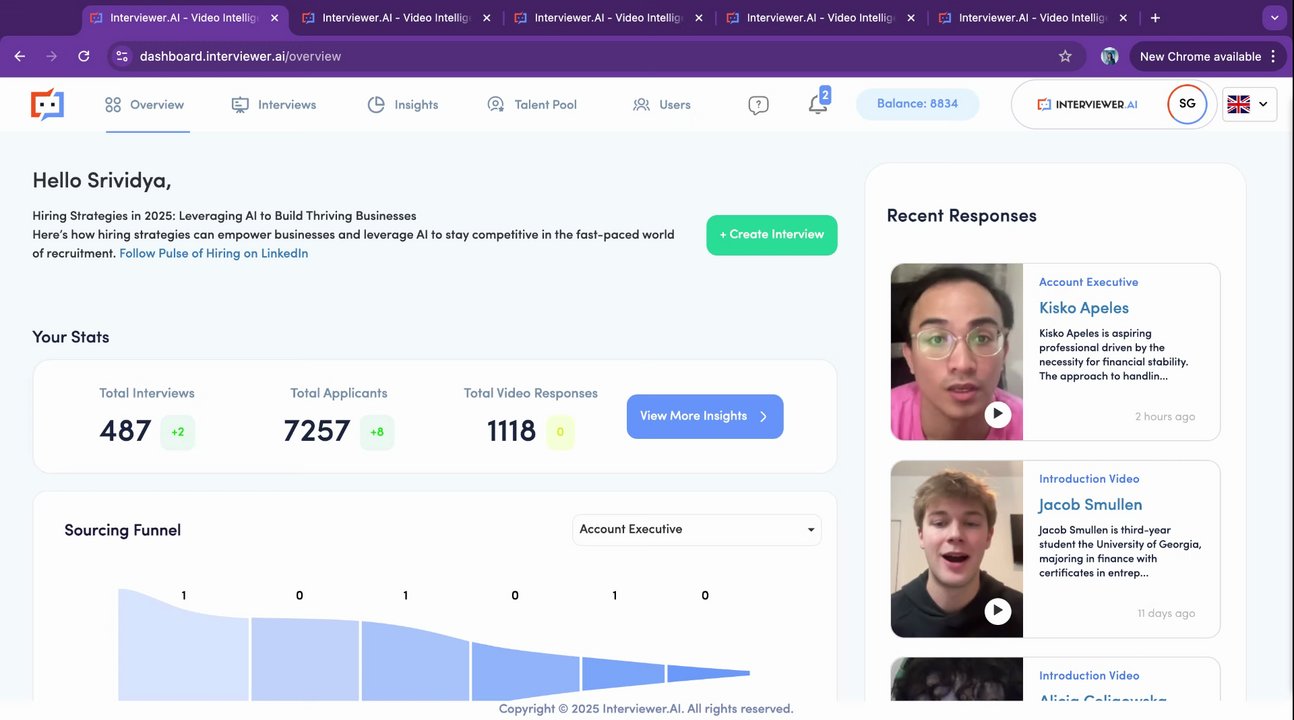Open the Chrome profile avatar

coord(1109,56)
